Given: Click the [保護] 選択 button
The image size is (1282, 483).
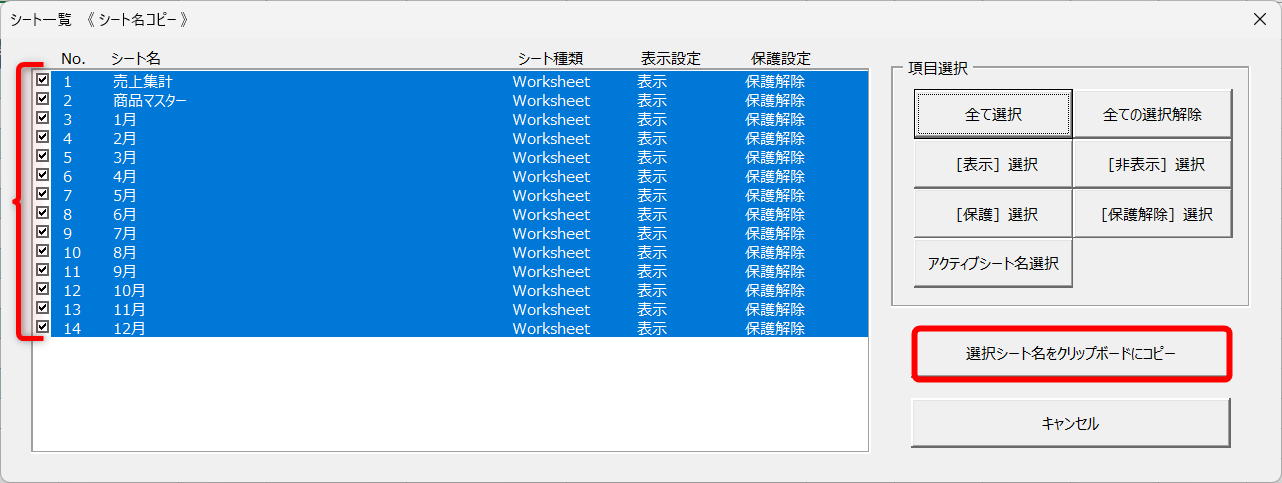Looking at the screenshot, I should (993, 214).
